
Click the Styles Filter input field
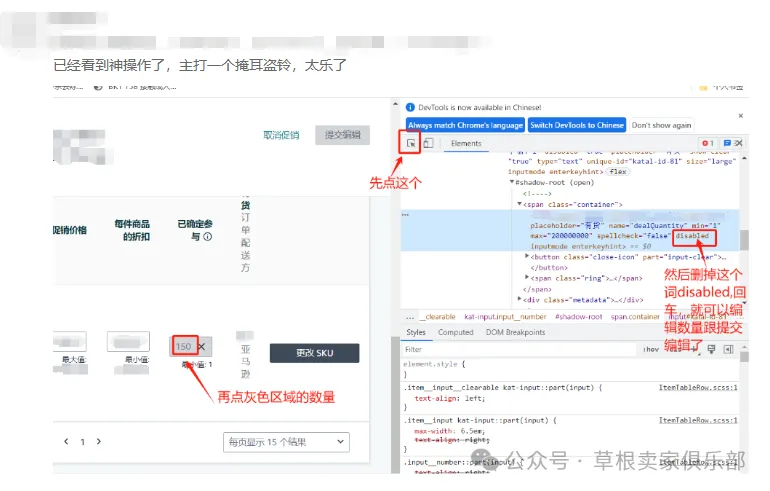tap(519, 350)
